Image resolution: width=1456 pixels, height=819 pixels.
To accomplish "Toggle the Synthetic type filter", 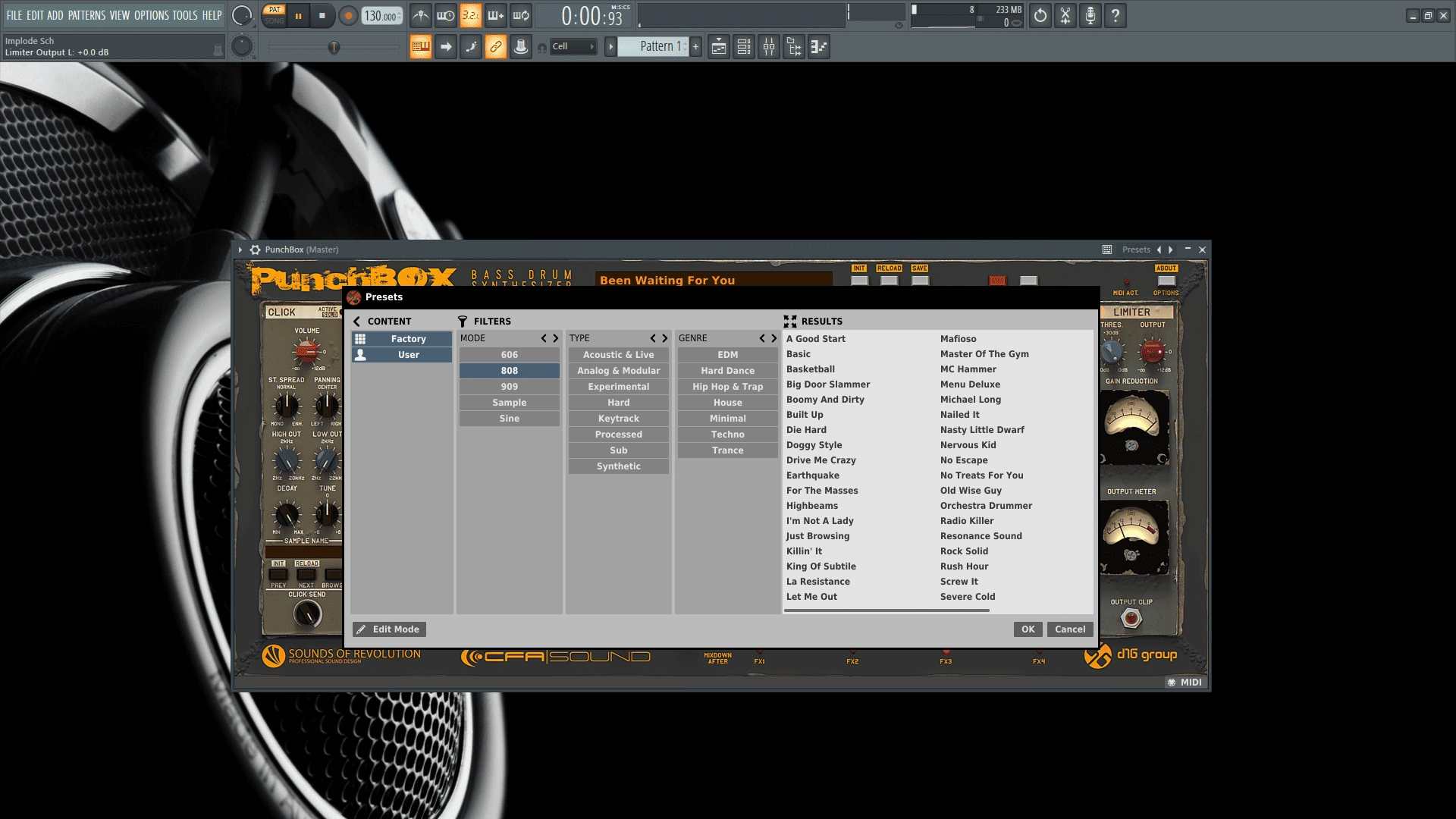I will (x=619, y=466).
